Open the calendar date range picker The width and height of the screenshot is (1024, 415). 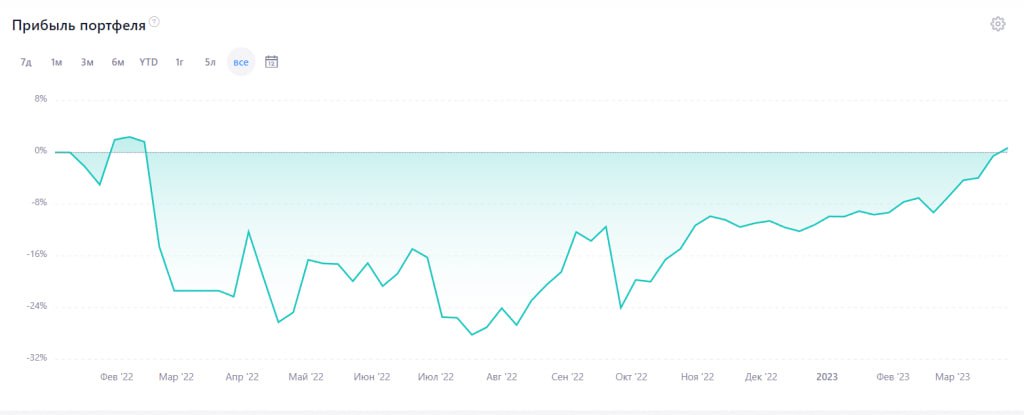click(x=272, y=62)
